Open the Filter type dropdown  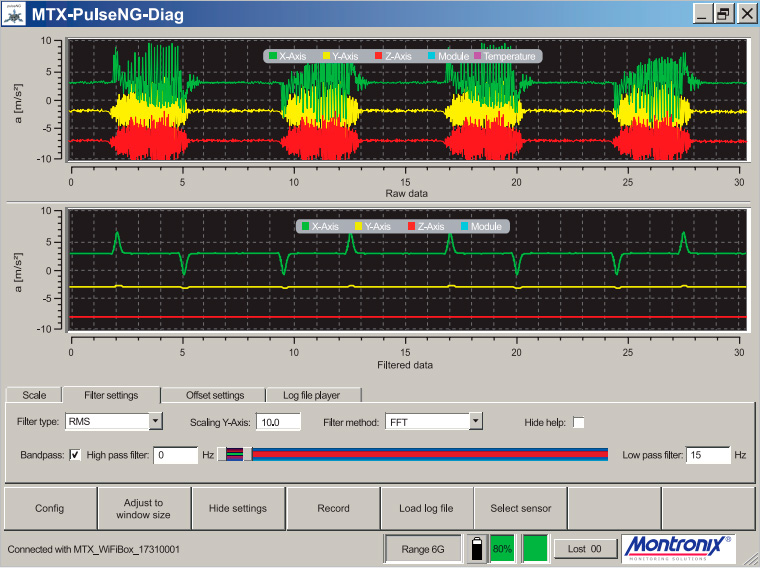[x=155, y=422]
